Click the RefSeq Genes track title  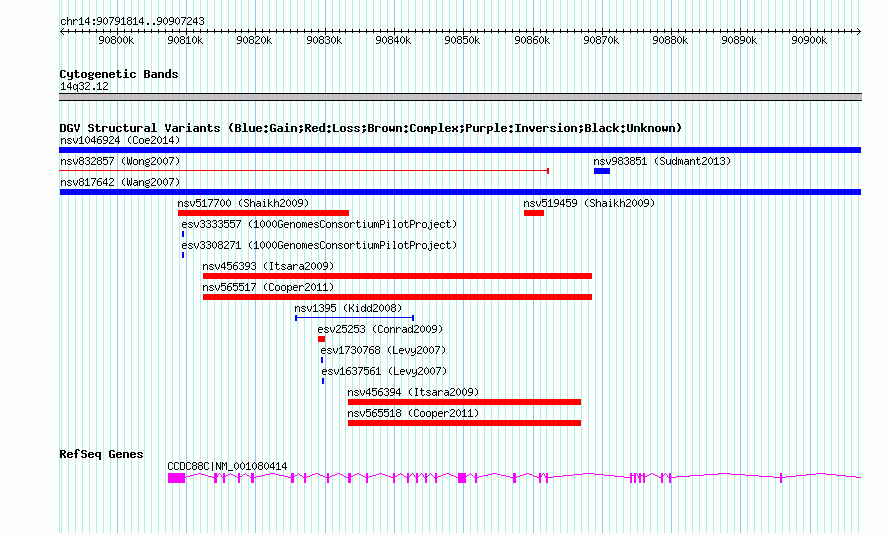click(x=101, y=454)
